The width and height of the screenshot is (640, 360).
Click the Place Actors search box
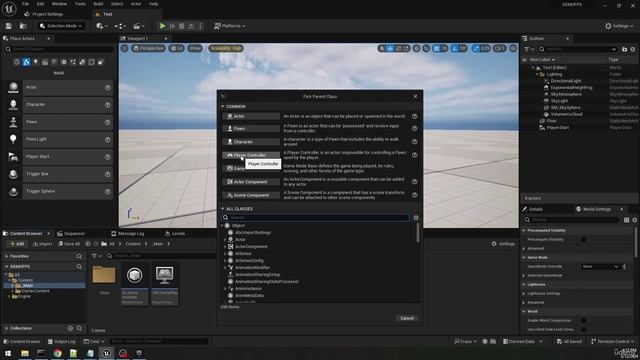tap(60, 49)
